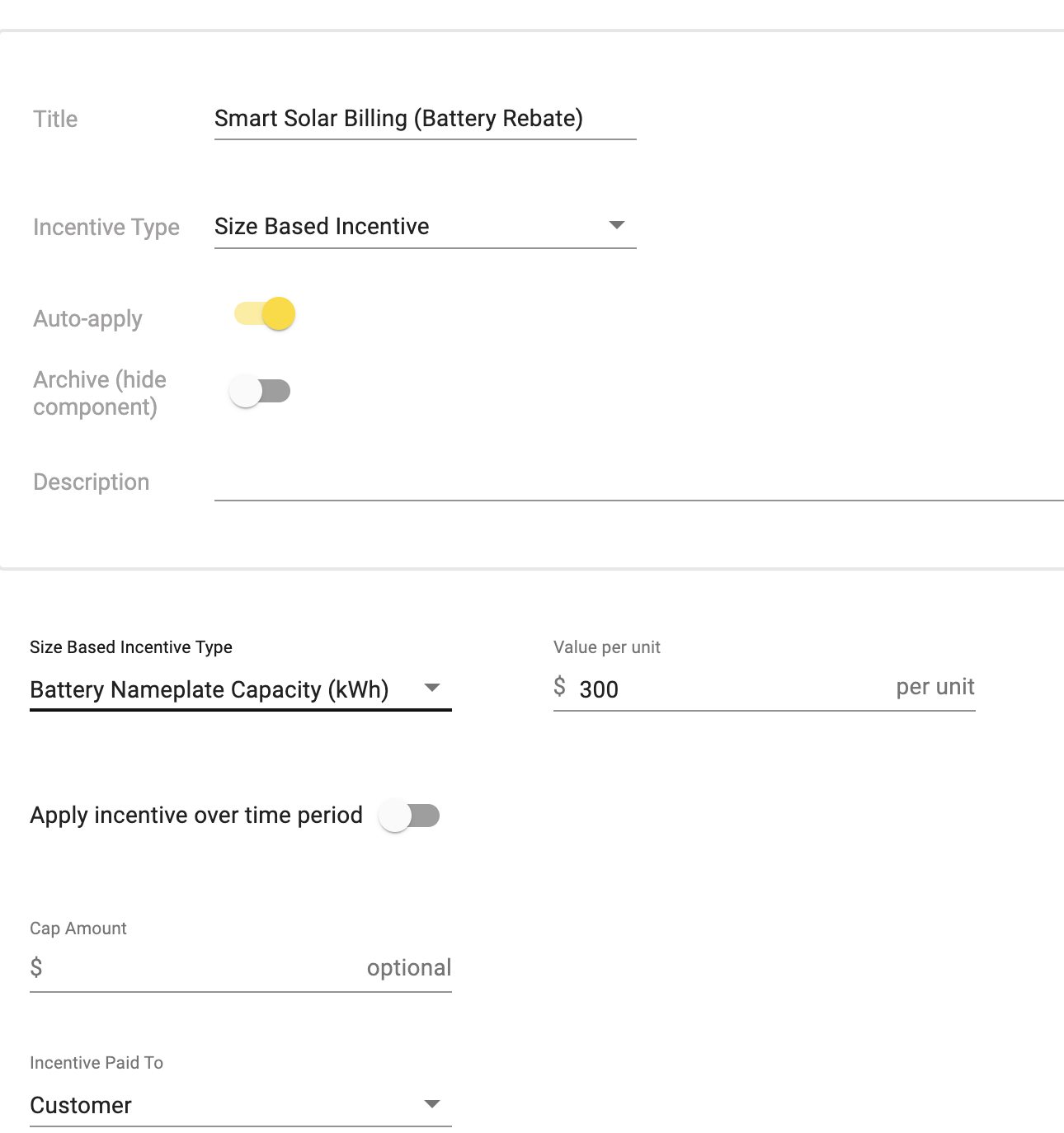
Task: Open Battery Nameplate Capacity (kWh) dropdown
Action: click(241, 689)
